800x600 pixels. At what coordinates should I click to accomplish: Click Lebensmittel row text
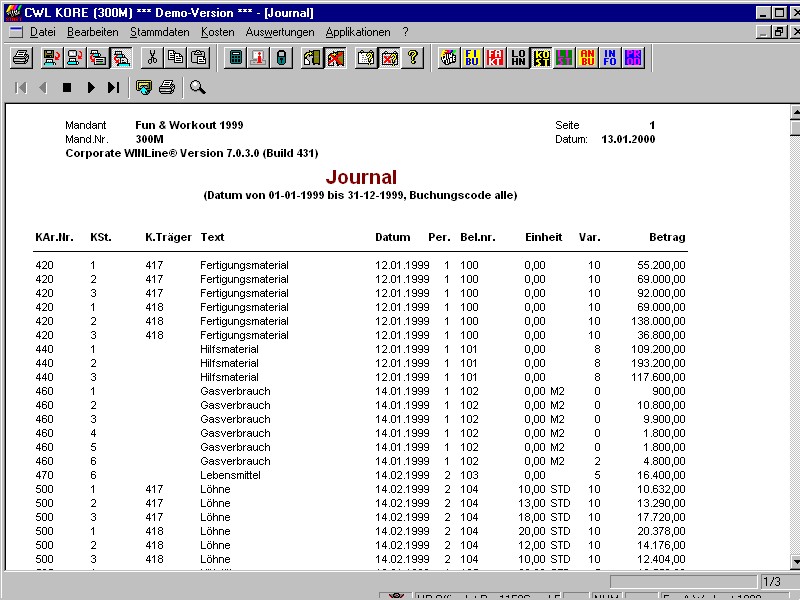pyautogui.click(x=230, y=475)
